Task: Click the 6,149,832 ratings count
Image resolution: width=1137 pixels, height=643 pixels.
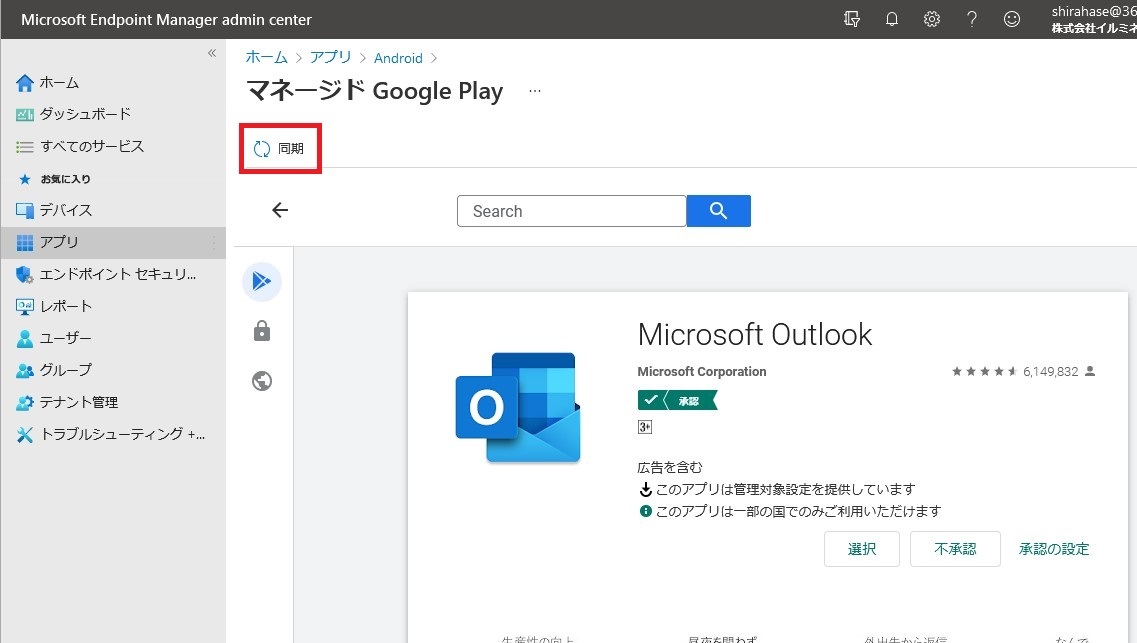Action: coord(1051,372)
